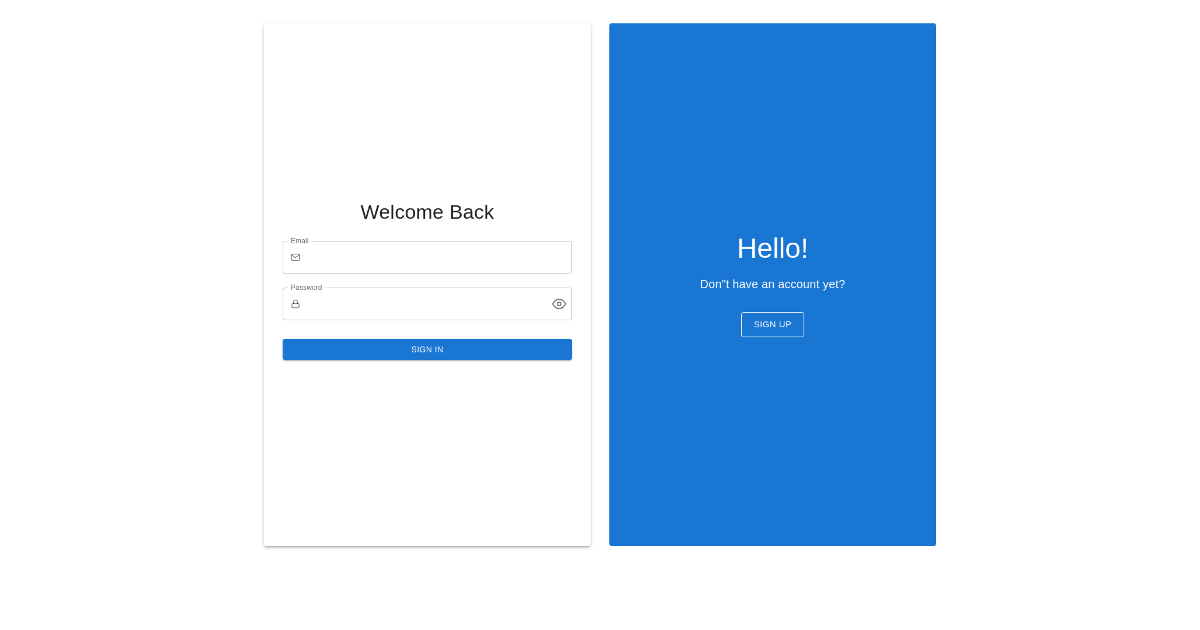The image size is (1200, 630).
Task: Click page background beneath the login card
Action: coord(427,590)
